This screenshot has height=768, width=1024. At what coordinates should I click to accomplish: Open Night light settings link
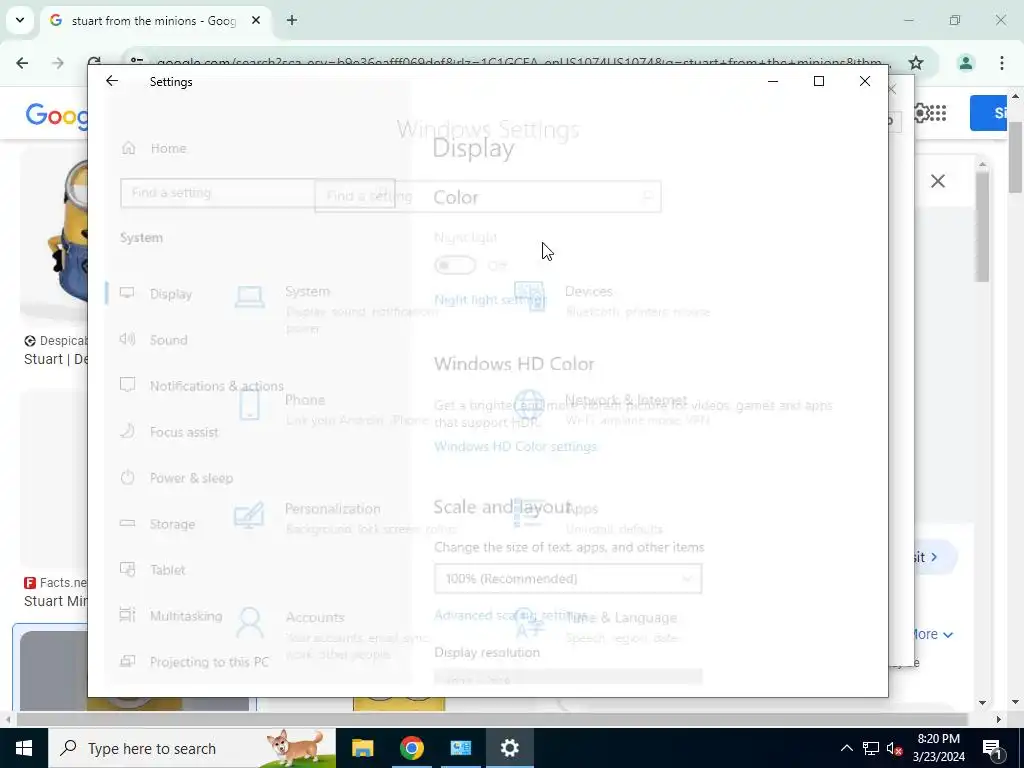click(x=490, y=300)
